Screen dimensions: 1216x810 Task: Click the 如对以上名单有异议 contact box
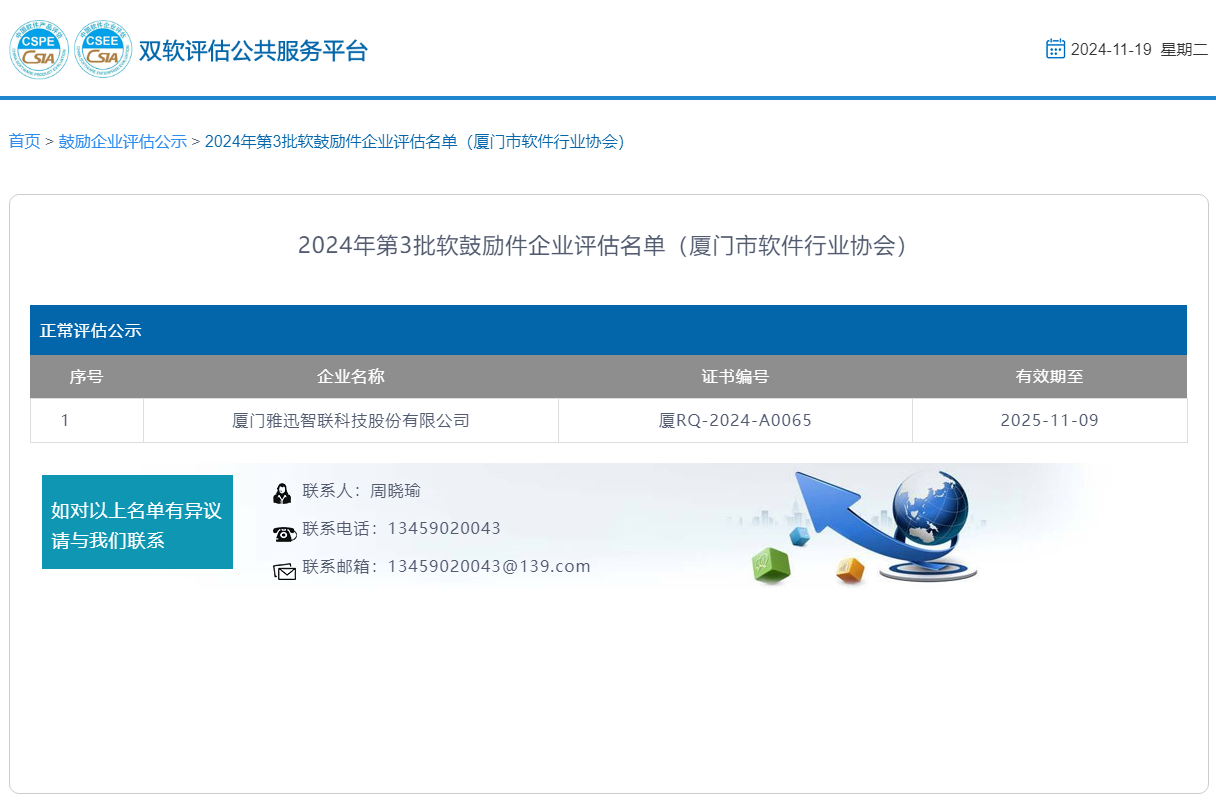coord(137,522)
